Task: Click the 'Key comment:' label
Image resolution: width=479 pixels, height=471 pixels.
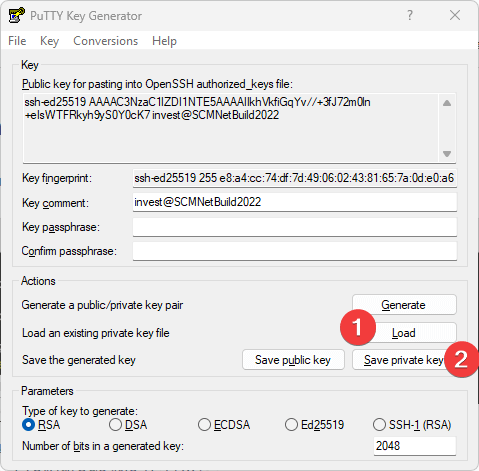Action: click(55, 203)
